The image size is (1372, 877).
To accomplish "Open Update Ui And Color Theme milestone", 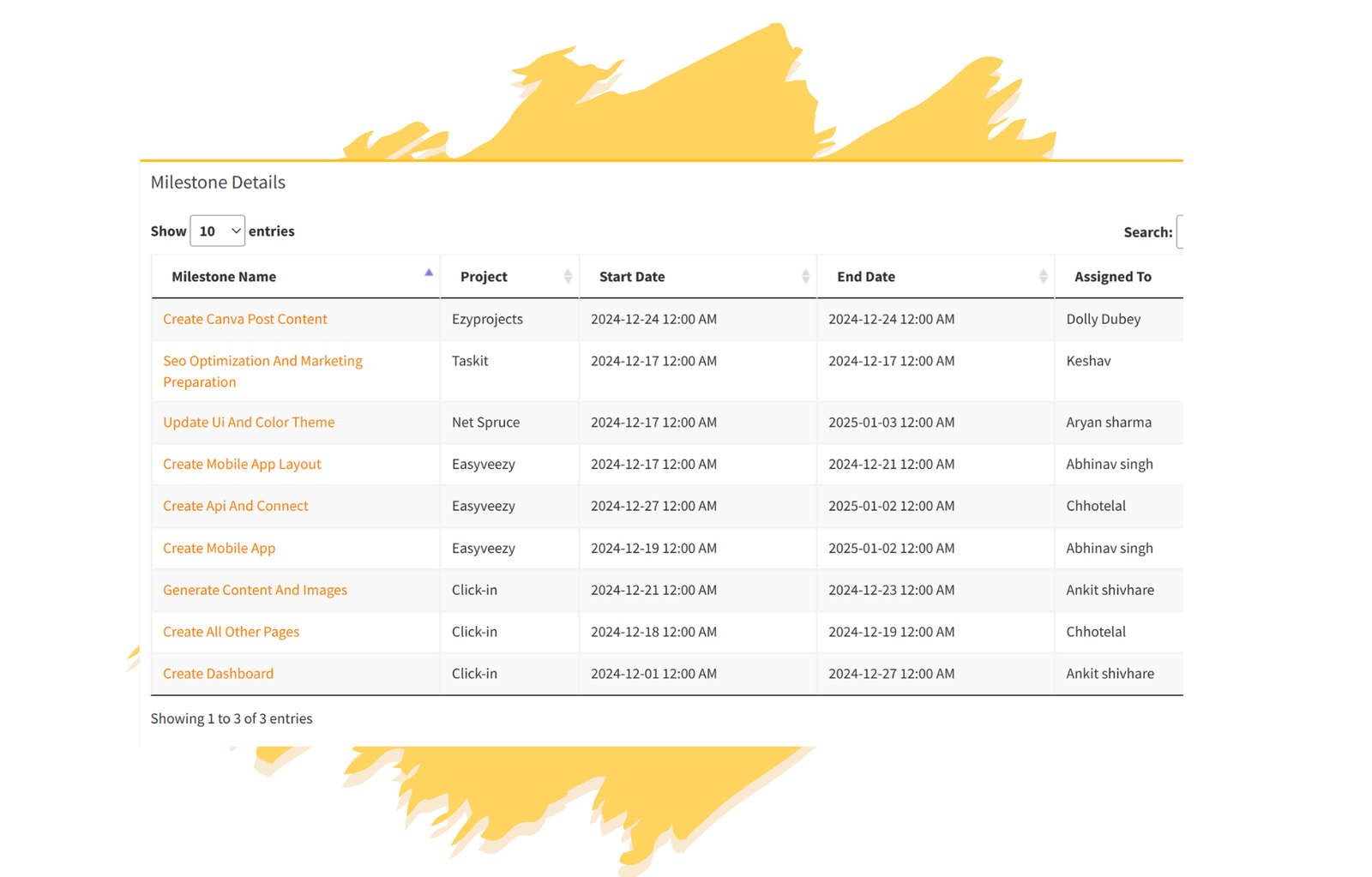I will click(249, 423).
